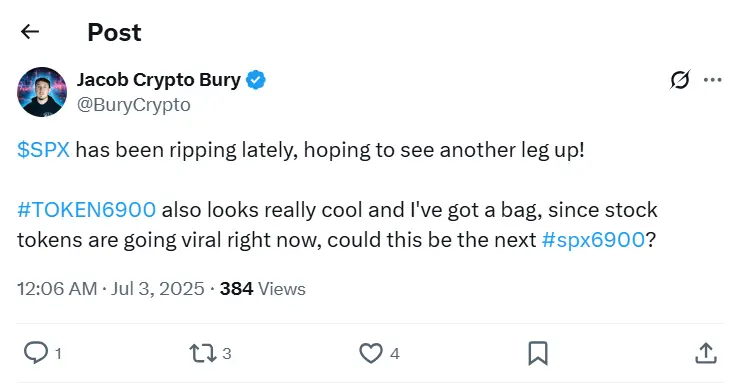Open the @BuryCrypto handle link
Image resolution: width=734 pixels, height=384 pixels.
coord(133,105)
